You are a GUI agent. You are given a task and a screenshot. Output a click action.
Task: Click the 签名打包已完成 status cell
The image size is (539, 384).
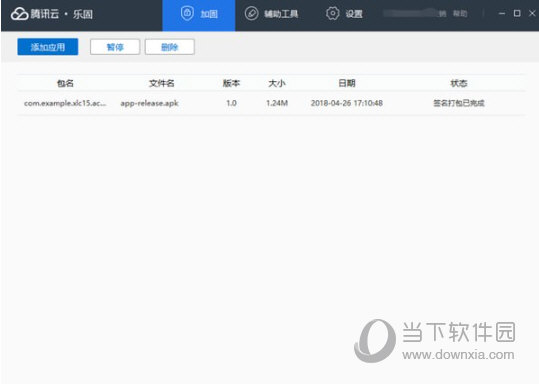[459, 103]
